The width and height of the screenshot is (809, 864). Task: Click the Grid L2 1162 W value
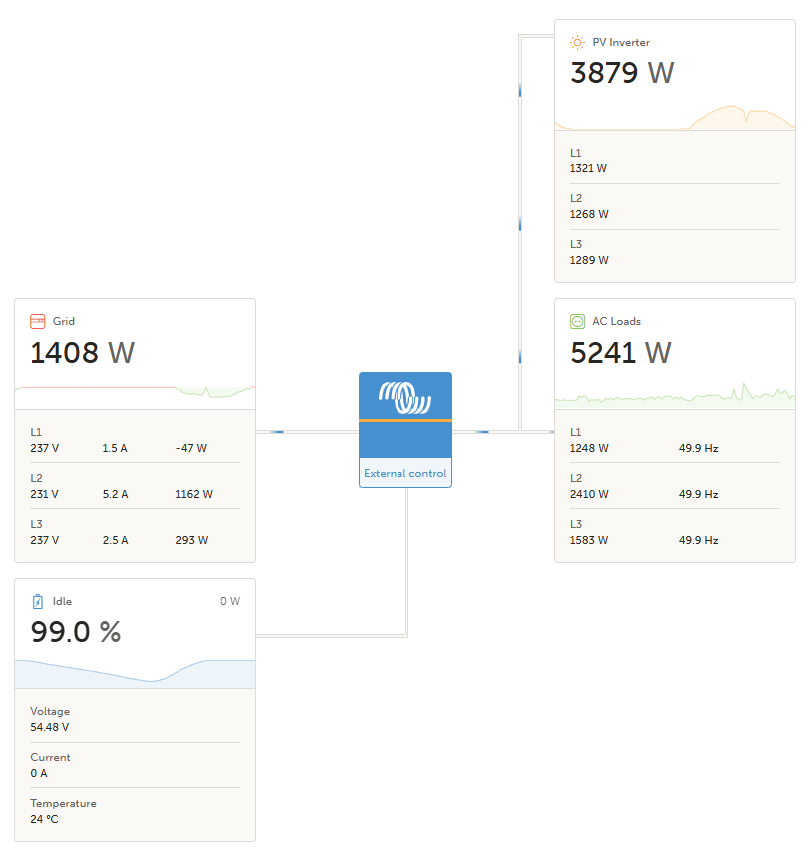(194, 494)
